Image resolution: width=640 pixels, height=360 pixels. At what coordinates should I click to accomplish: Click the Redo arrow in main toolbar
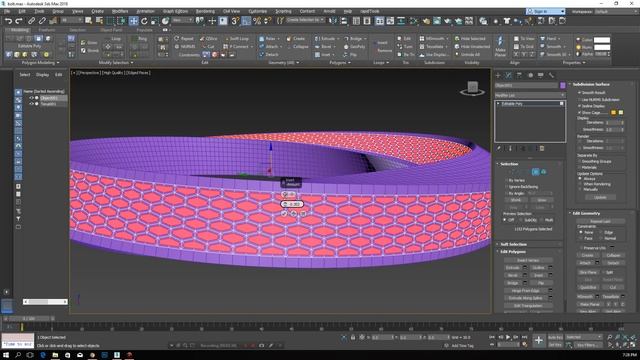tap(19, 20)
